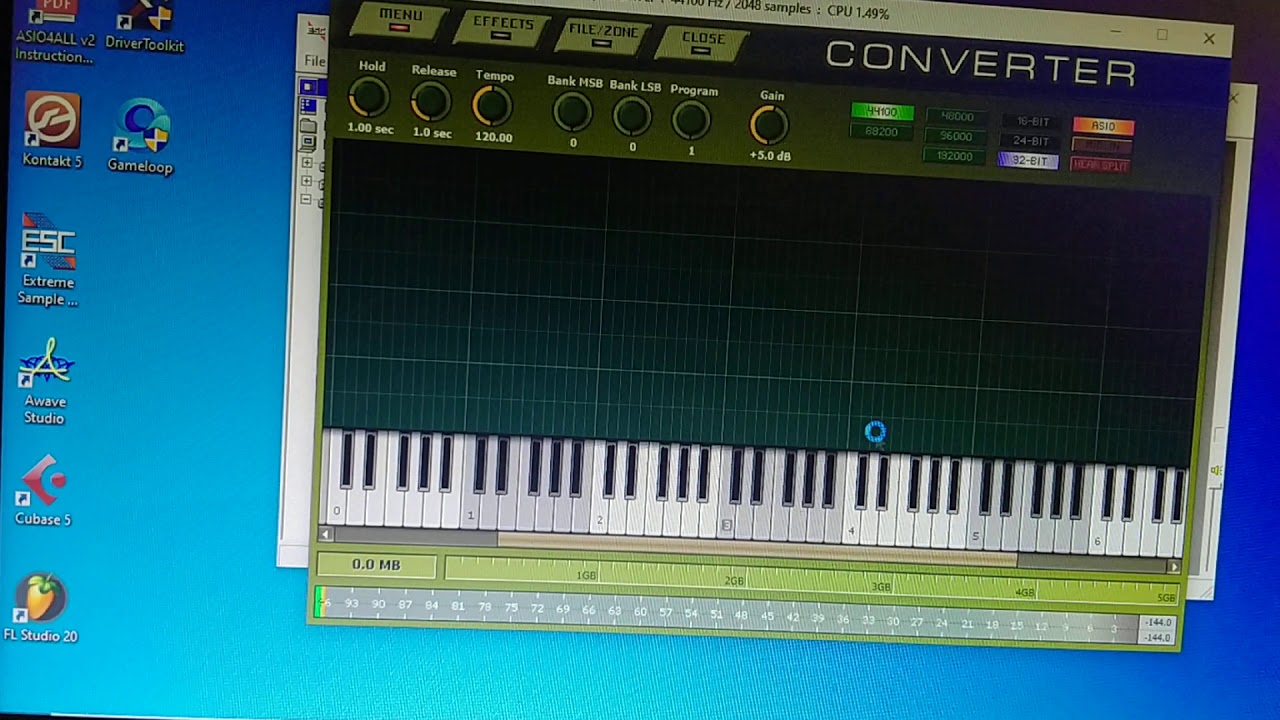Screen dimensions: 1280x720
Task: Select the 192000 sample rate
Action: 955,156
